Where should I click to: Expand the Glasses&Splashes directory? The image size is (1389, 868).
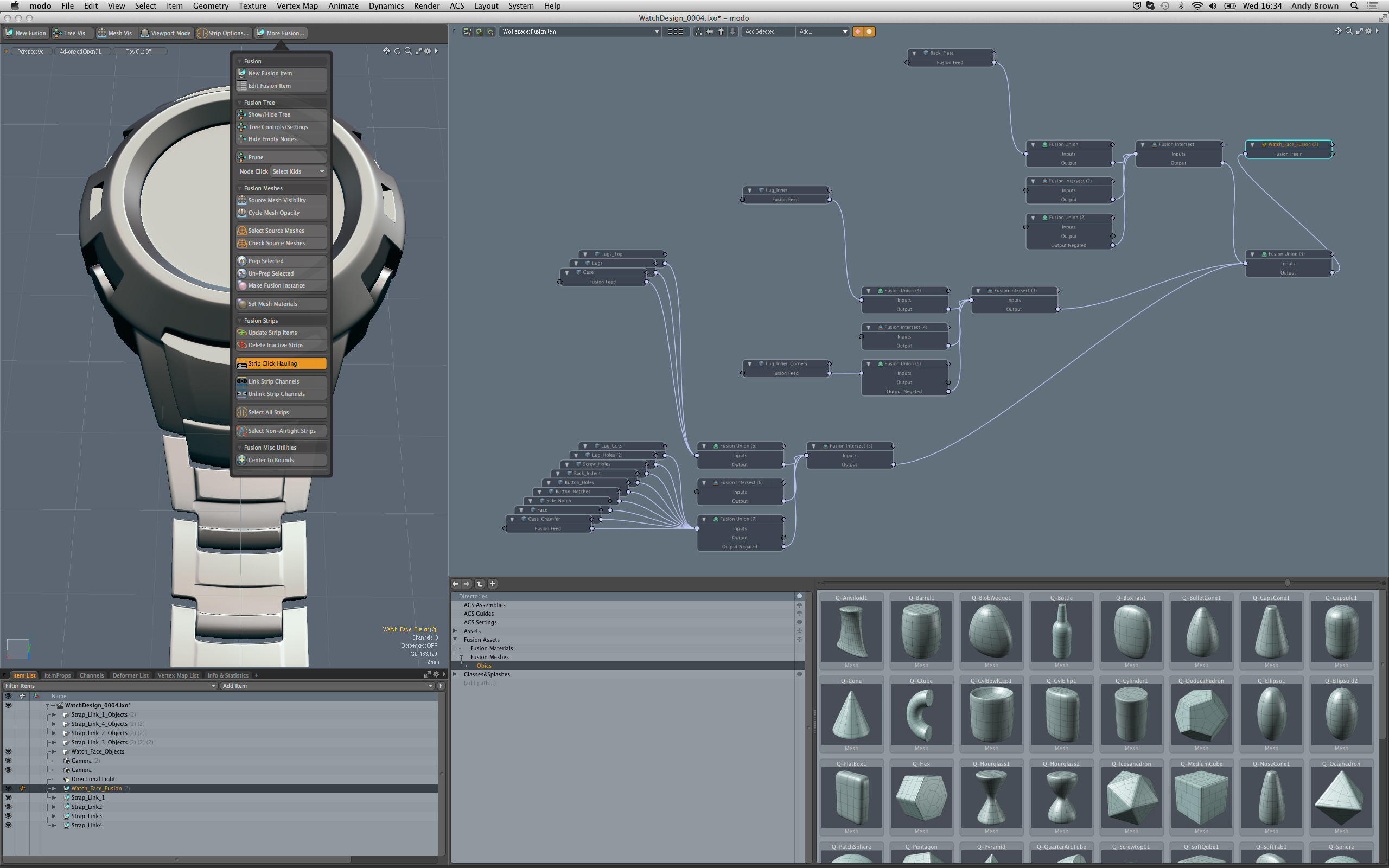[x=455, y=674]
